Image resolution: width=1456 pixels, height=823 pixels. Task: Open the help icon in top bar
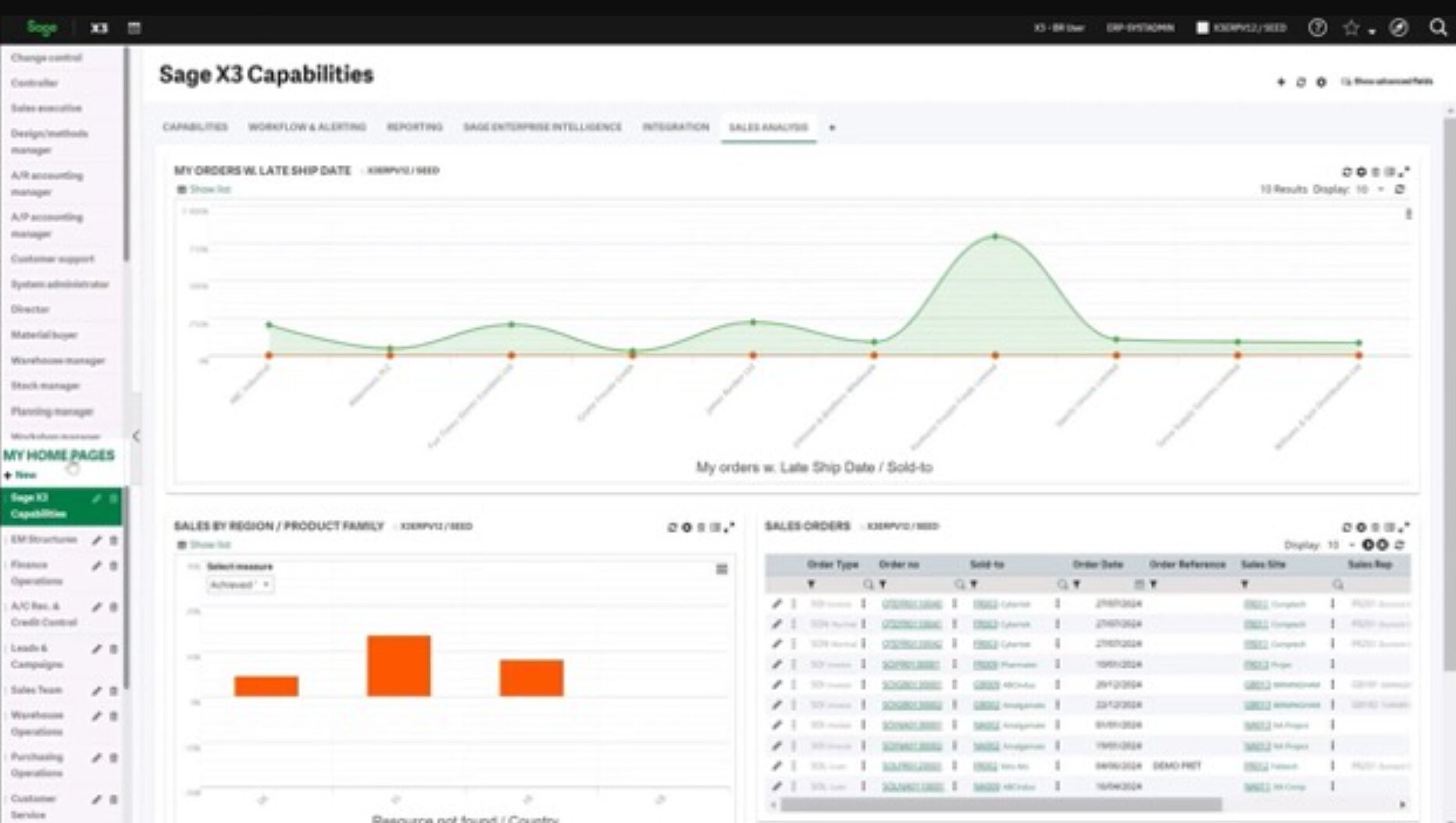pyautogui.click(x=1317, y=28)
